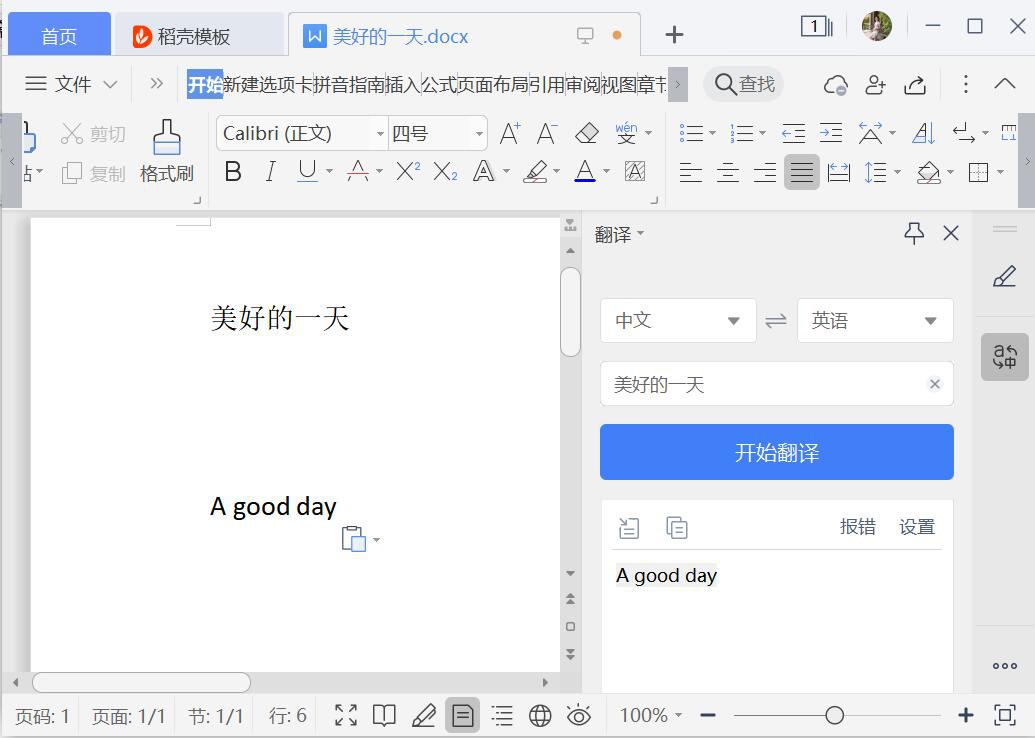Click the phonetic guide wén icon
Screen dimensions: 1035x738
[626, 133]
